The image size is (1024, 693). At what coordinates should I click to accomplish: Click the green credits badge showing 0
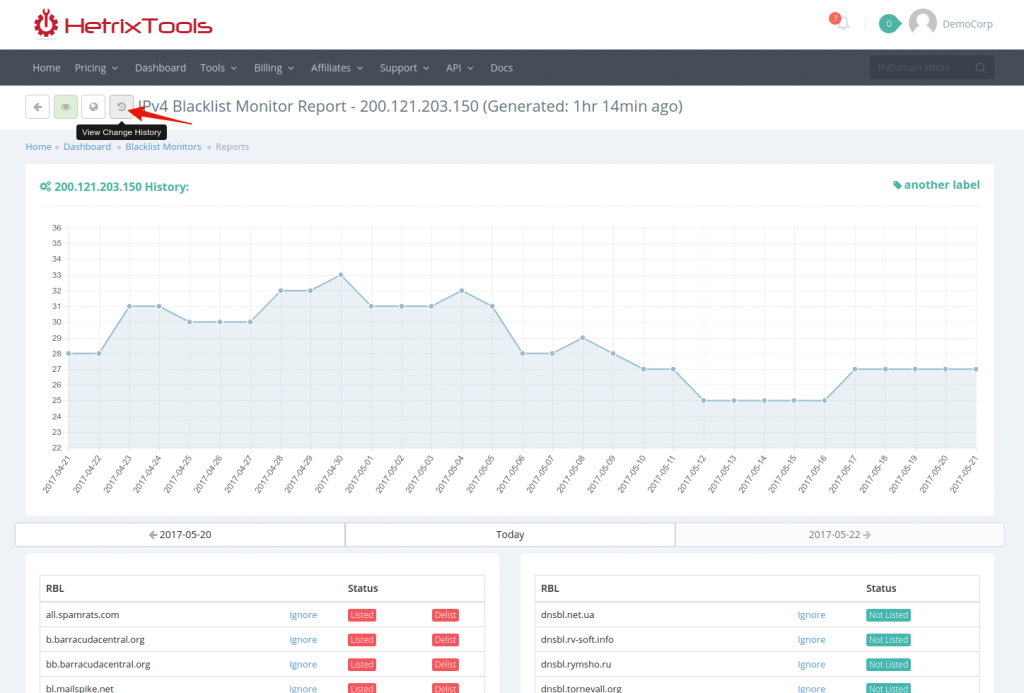[x=889, y=24]
